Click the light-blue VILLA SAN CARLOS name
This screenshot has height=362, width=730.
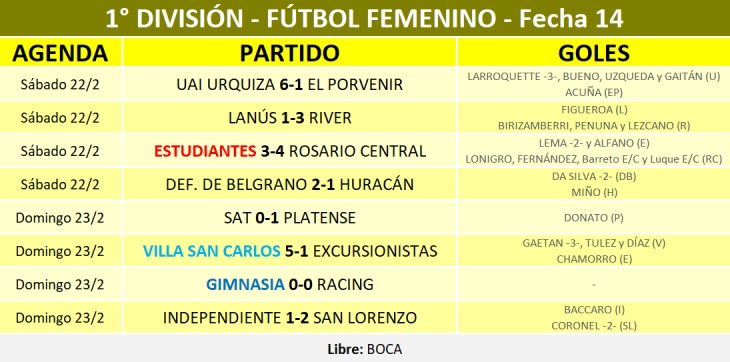[211, 251]
